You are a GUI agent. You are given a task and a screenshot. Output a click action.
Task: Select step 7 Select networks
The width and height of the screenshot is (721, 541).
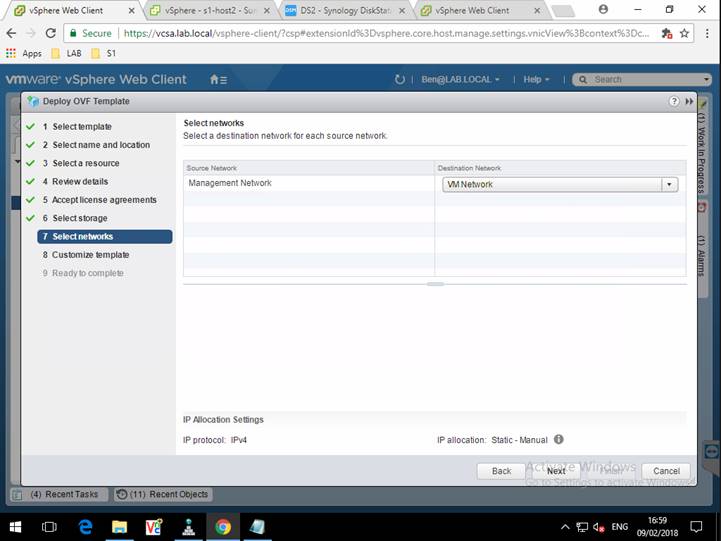pos(105,236)
